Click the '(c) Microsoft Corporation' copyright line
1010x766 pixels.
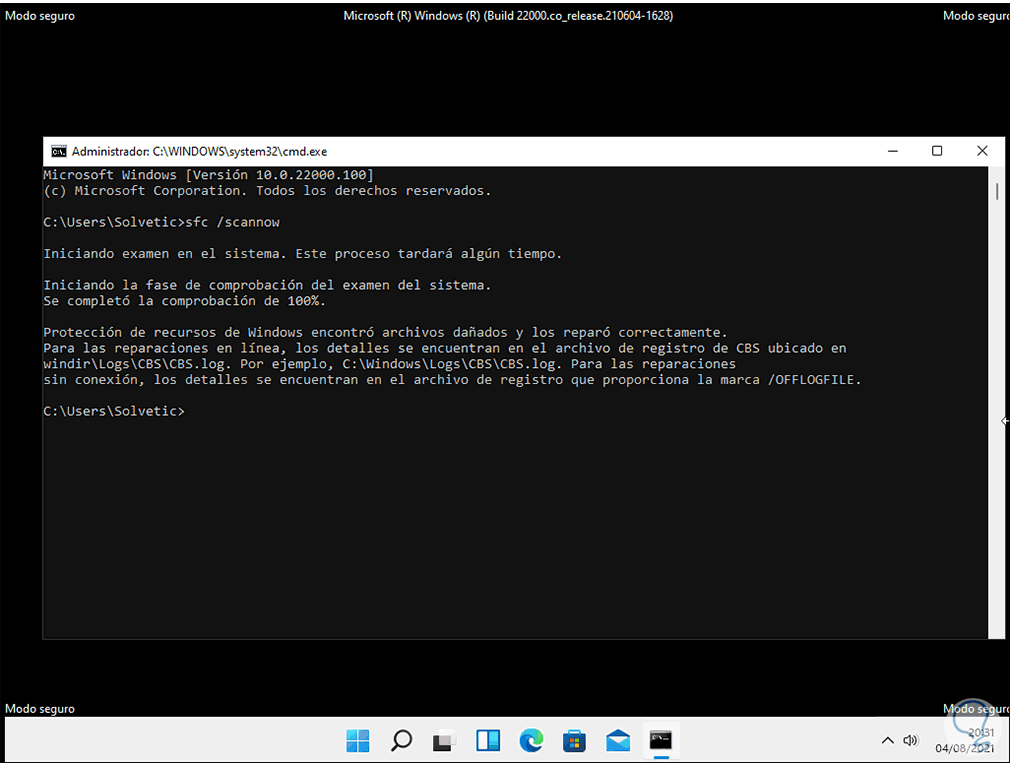point(267,191)
